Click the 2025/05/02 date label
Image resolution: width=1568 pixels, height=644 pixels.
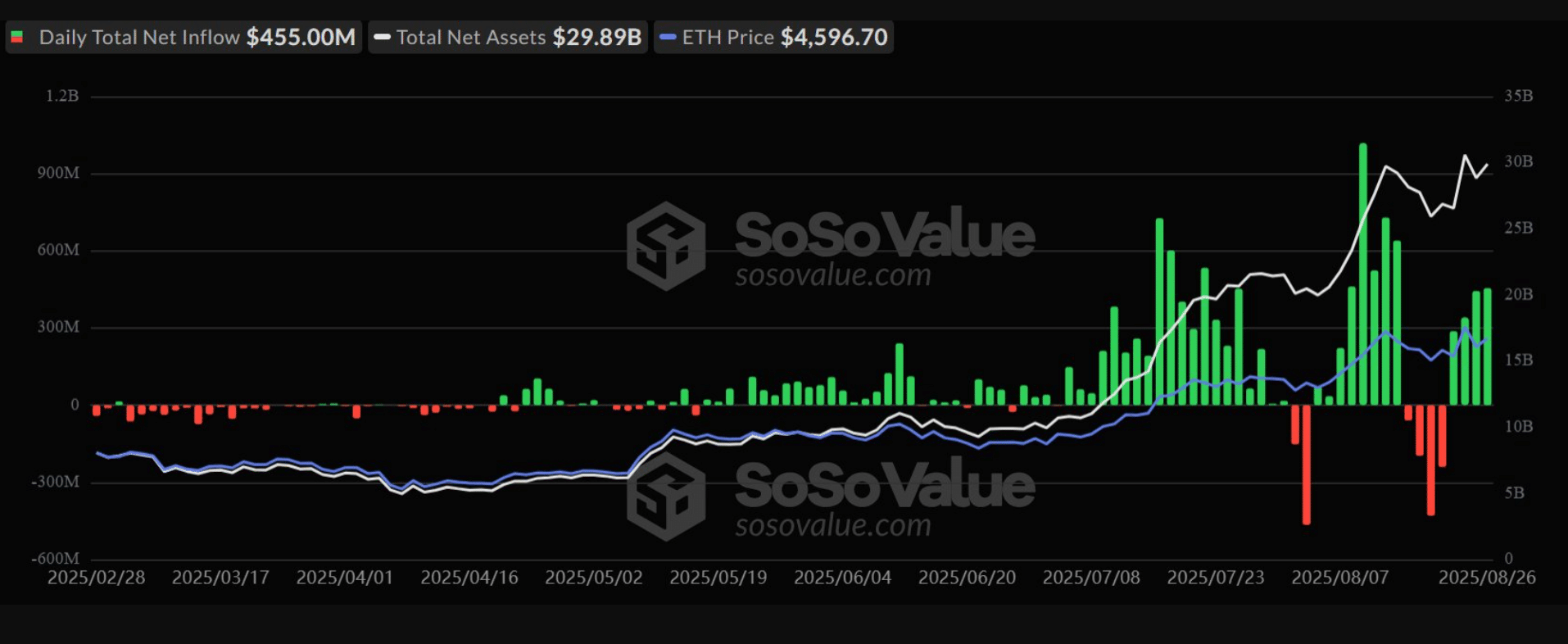click(x=594, y=578)
